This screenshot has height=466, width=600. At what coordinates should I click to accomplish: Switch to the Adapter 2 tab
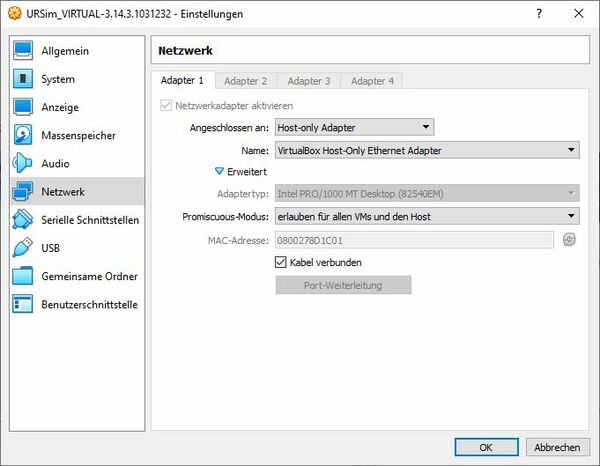click(245, 81)
